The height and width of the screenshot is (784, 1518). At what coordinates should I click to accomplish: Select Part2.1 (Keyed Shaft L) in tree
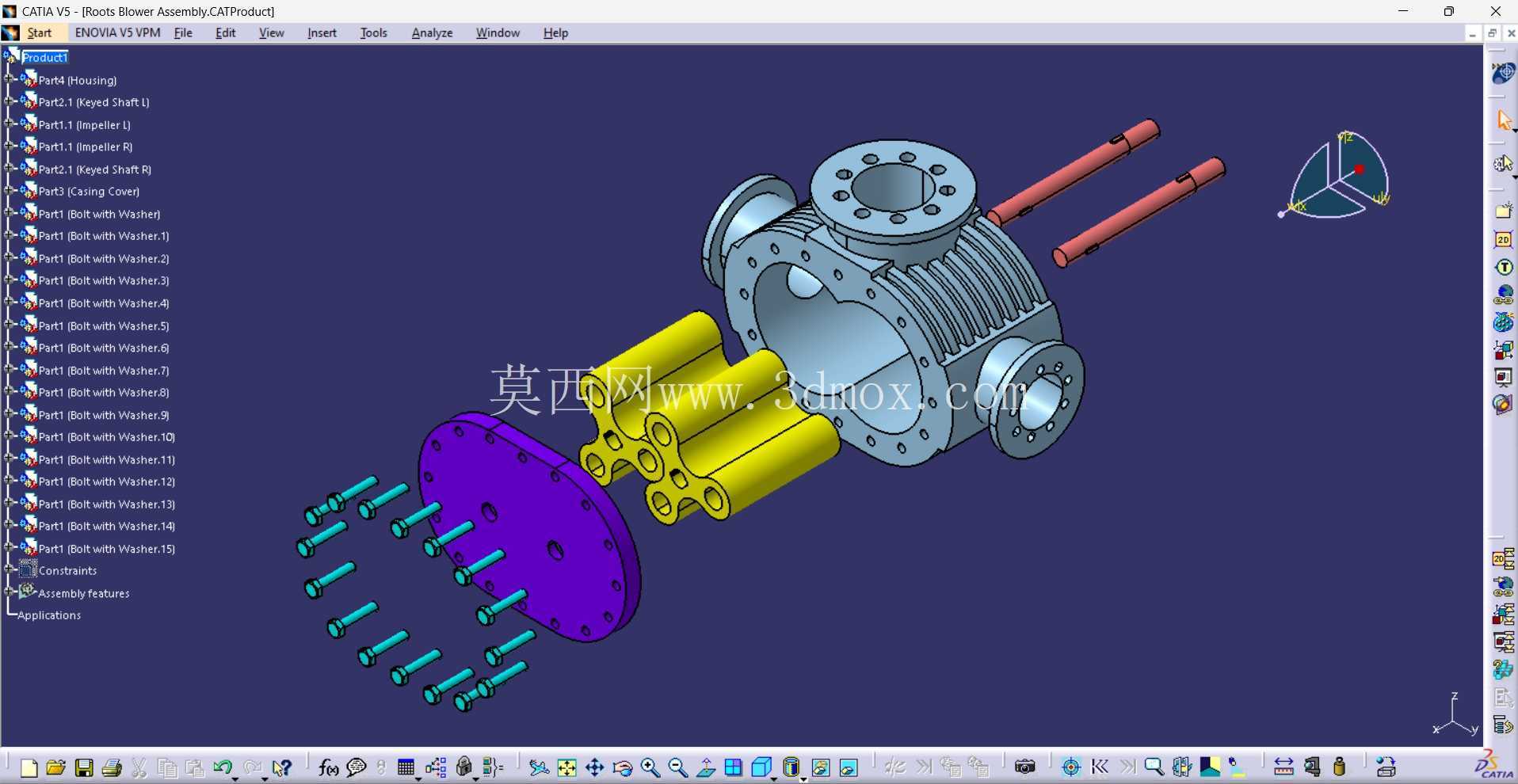[x=93, y=102]
